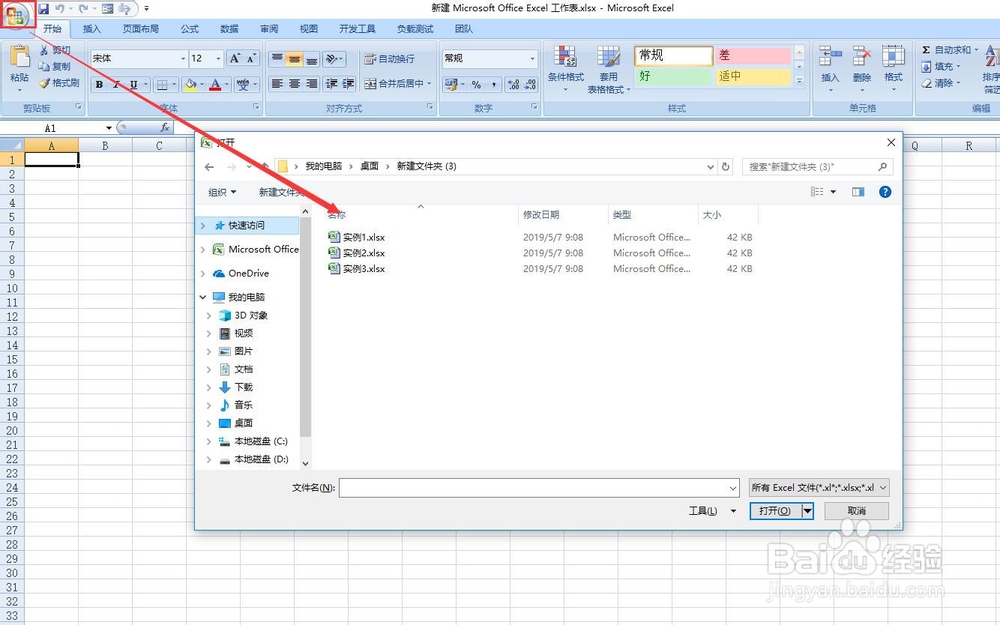This screenshot has height=625, width=1000.
Task: Open number format dropdown 常规
Action: [x=533, y=59]
